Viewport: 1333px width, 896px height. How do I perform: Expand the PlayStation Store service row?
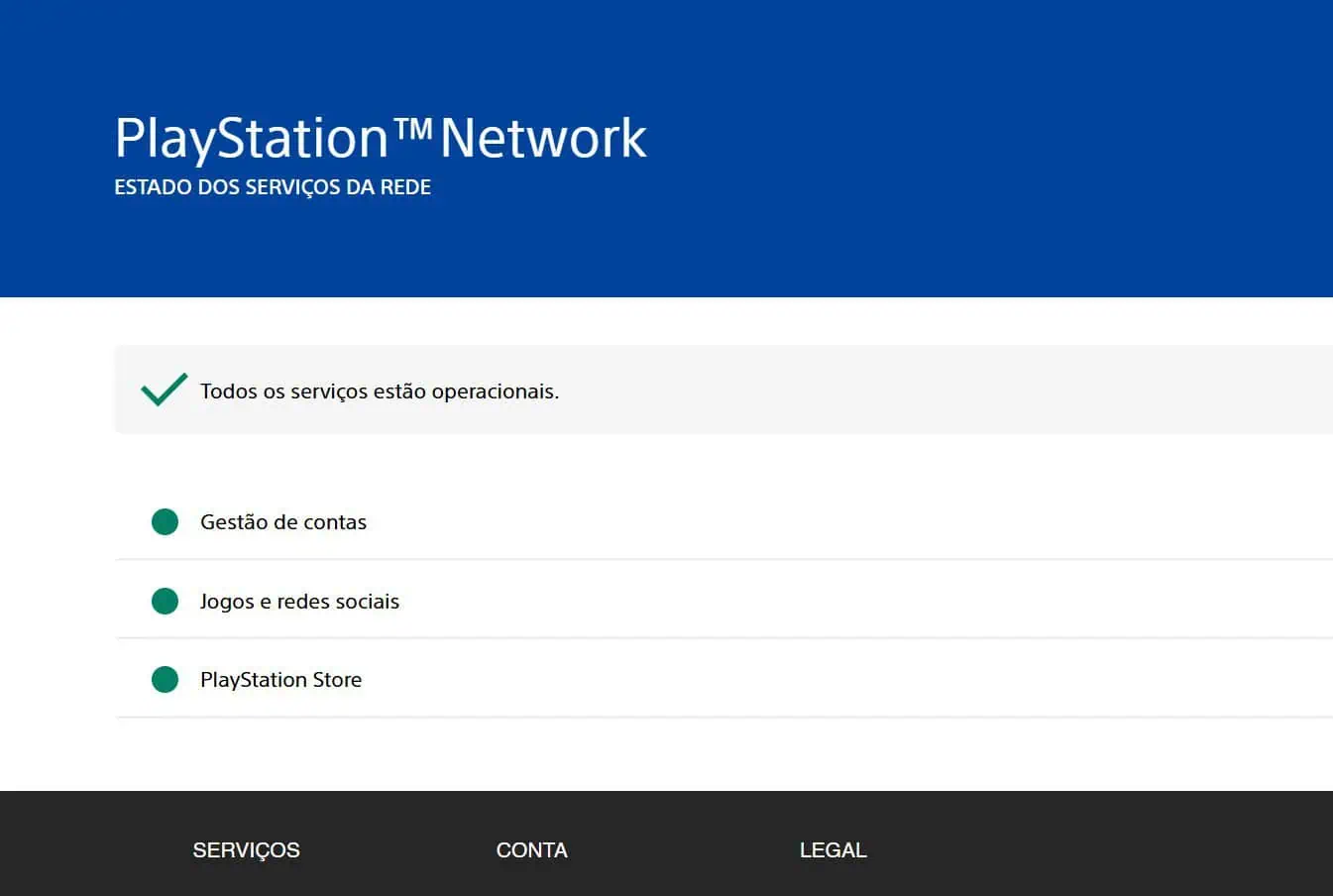click(x=723, y=678)
